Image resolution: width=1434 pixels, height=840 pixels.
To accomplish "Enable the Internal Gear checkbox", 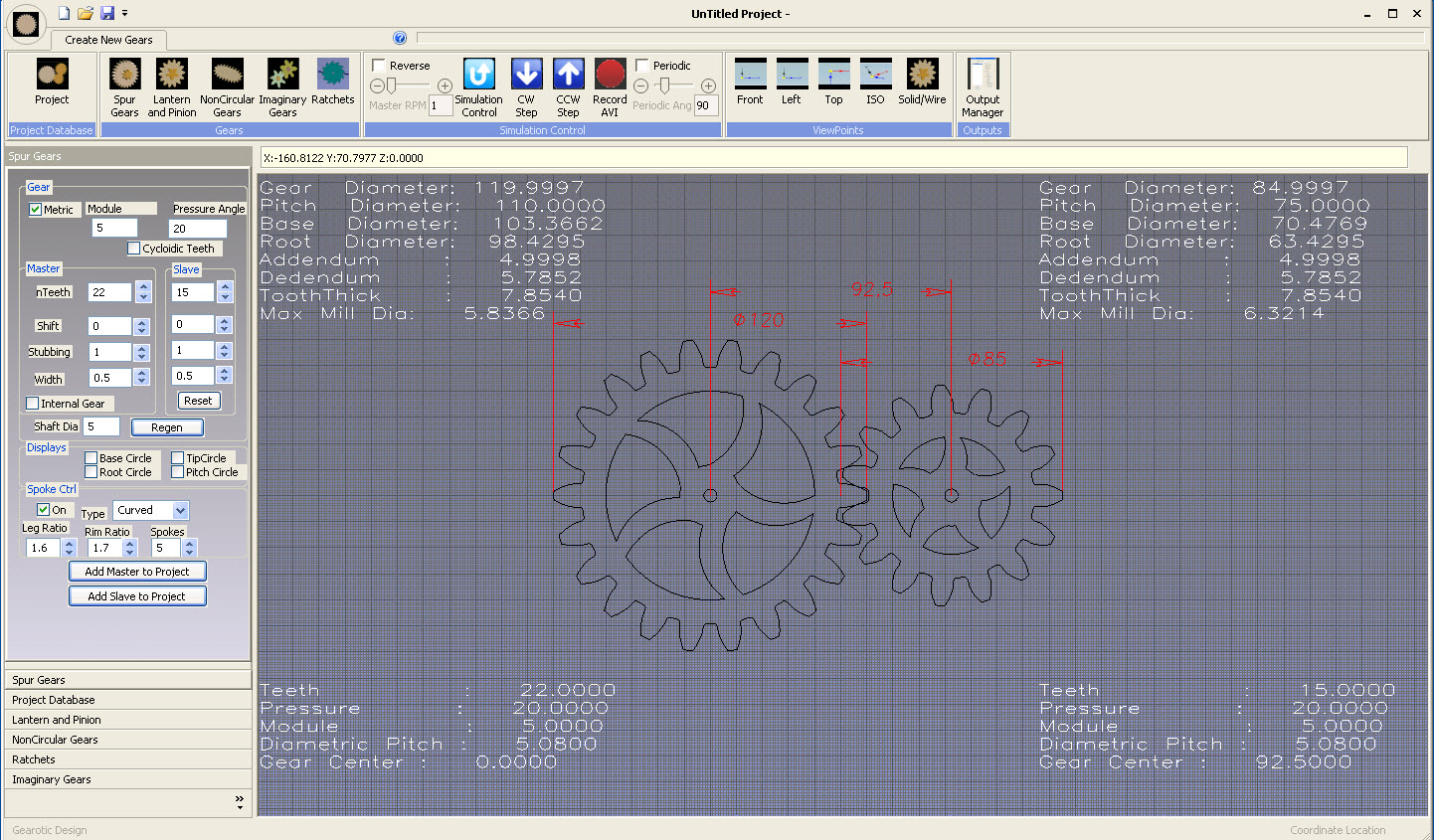I will (x=33, y=404).
